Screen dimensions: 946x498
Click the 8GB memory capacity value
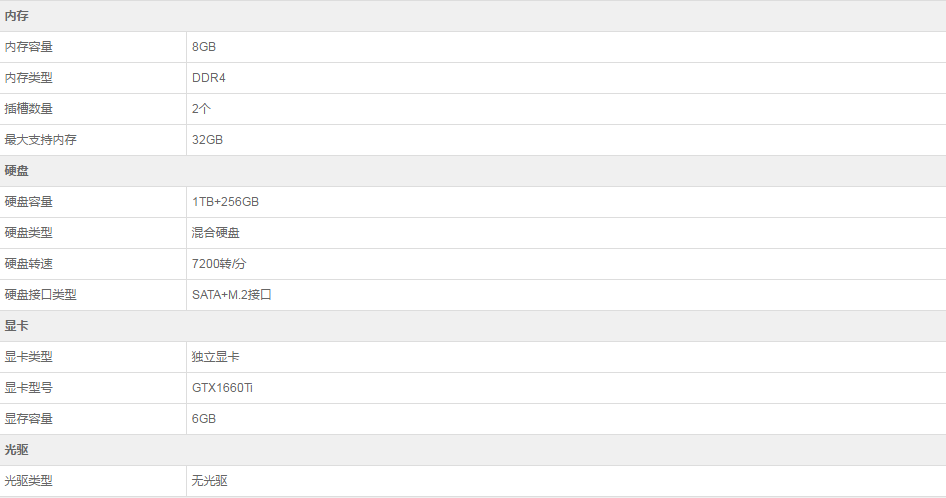(x=204, y=47)
